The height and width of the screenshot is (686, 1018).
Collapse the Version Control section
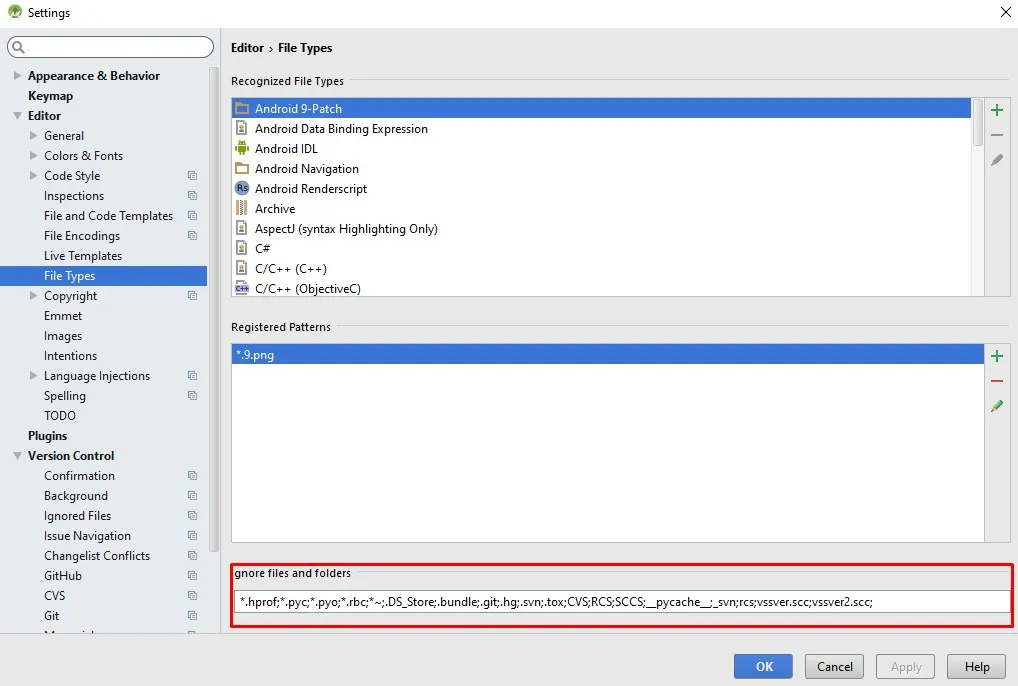pos(18,456)
